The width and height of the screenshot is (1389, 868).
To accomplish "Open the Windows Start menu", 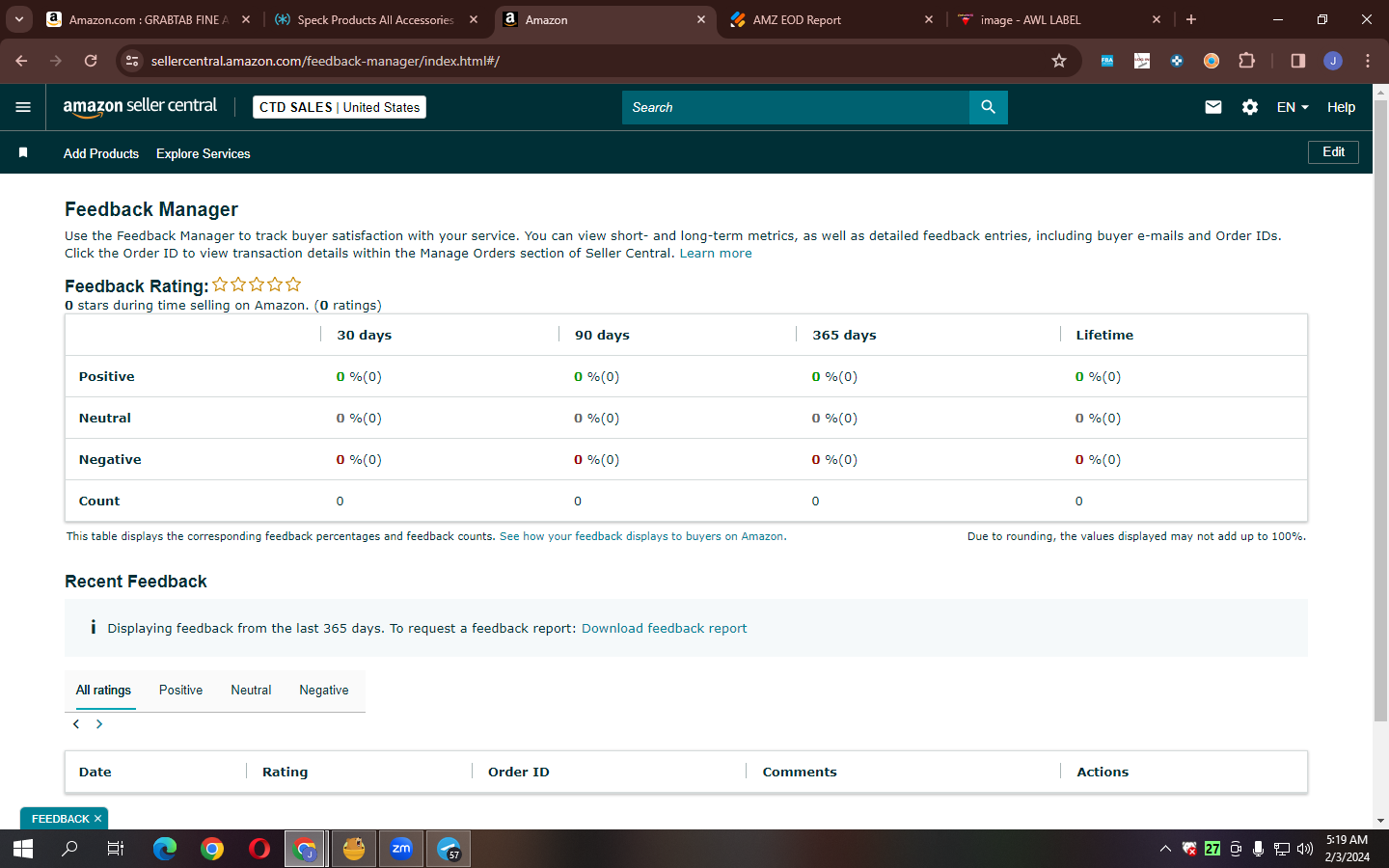I will coord(23,849).
